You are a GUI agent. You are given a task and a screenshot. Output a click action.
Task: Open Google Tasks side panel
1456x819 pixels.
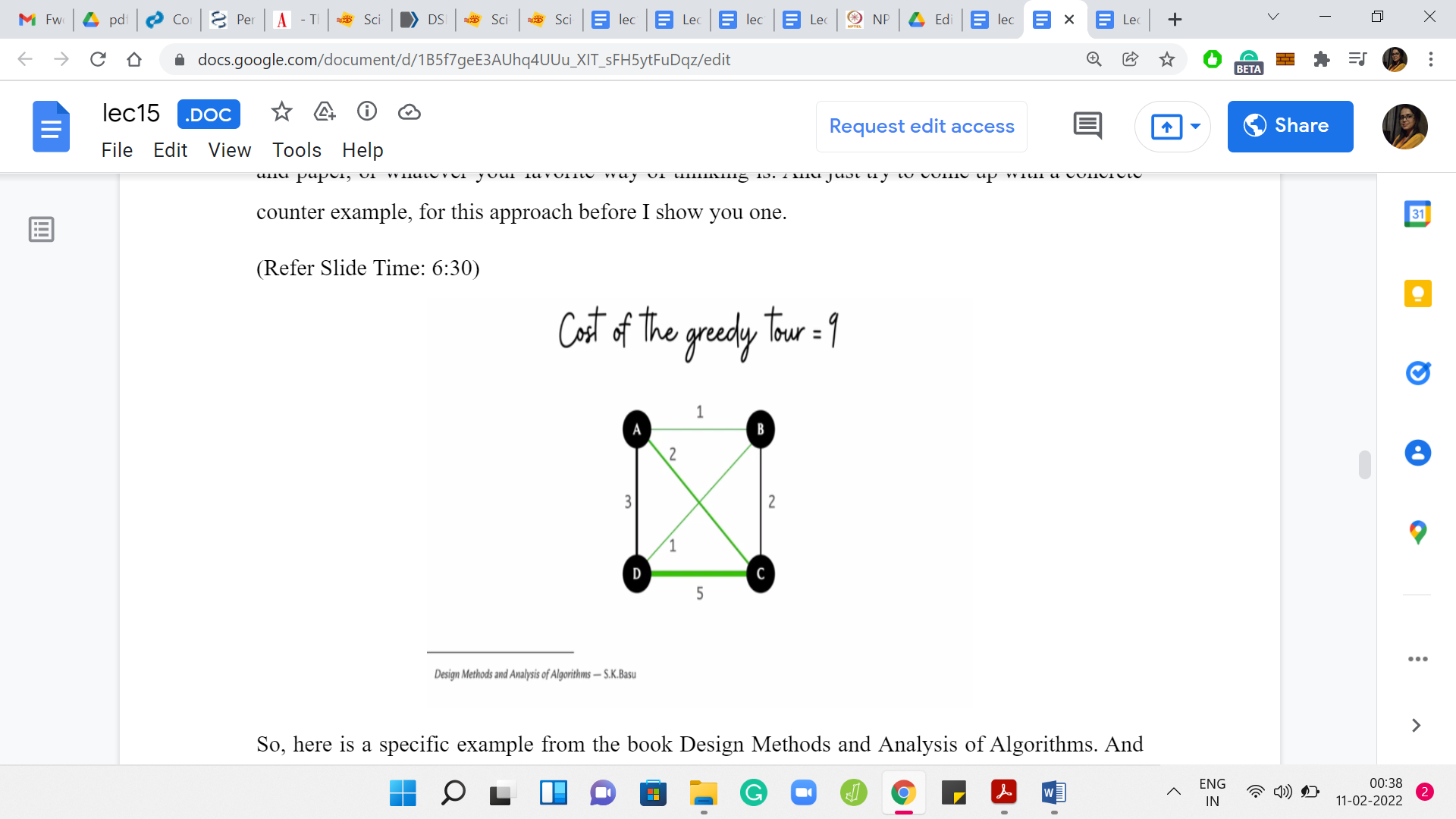tap(1417, 373)
